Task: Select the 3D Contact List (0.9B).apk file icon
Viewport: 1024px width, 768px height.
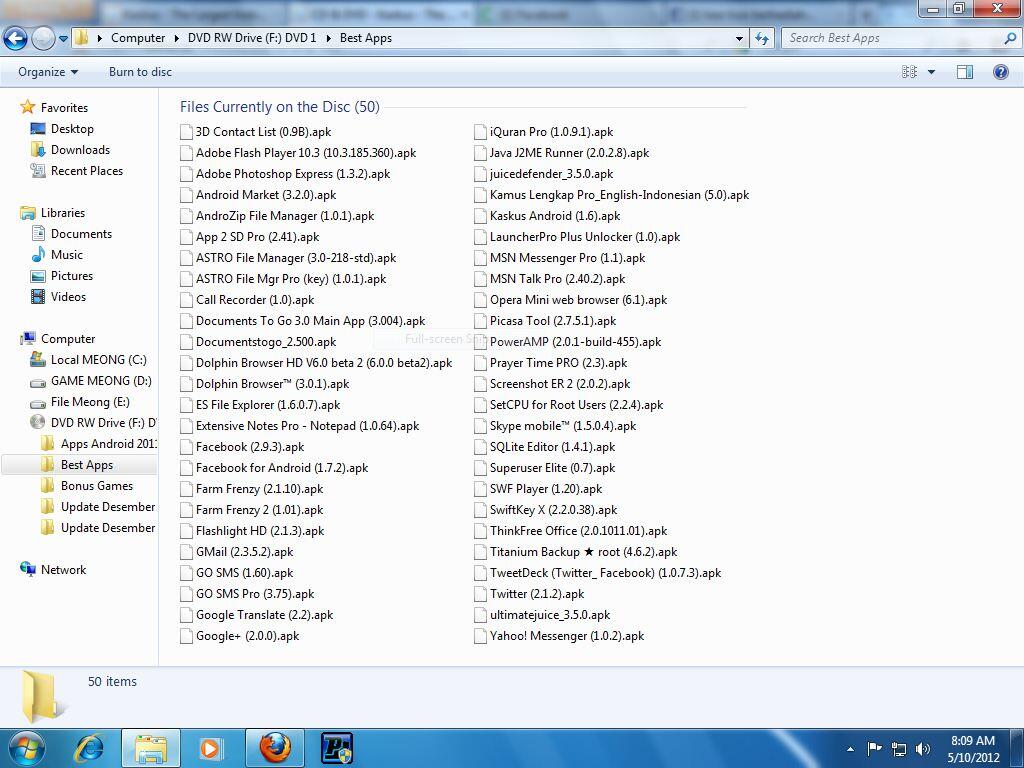Action: 187,132
